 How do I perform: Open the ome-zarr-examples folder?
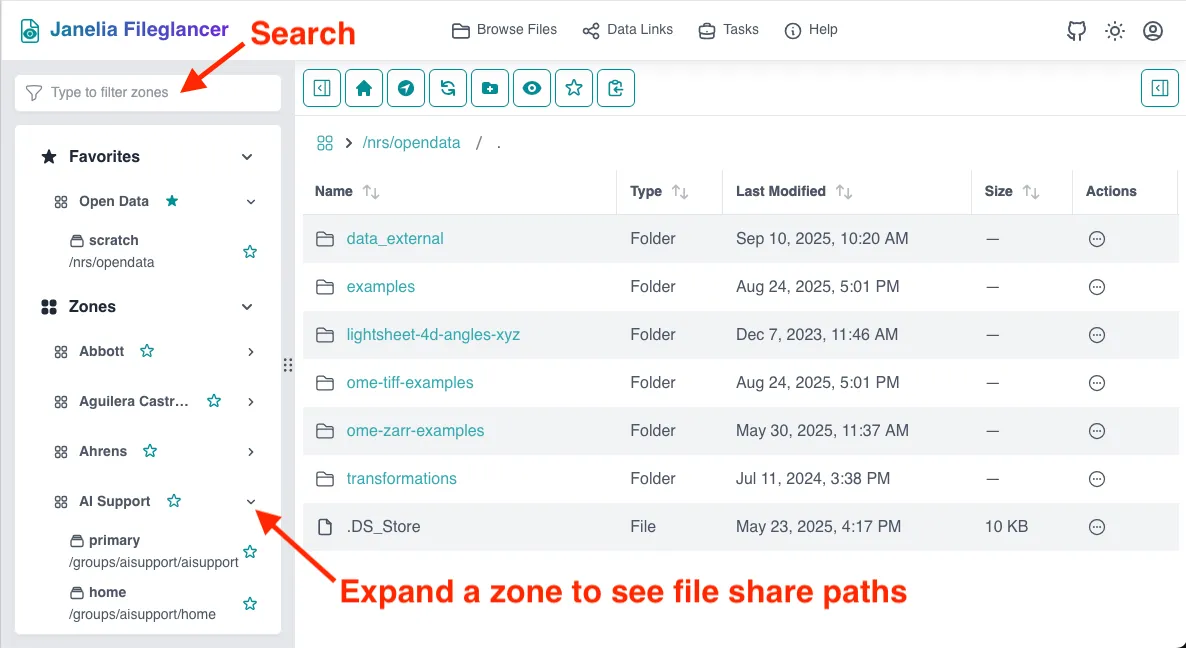[x=415, y=431]
